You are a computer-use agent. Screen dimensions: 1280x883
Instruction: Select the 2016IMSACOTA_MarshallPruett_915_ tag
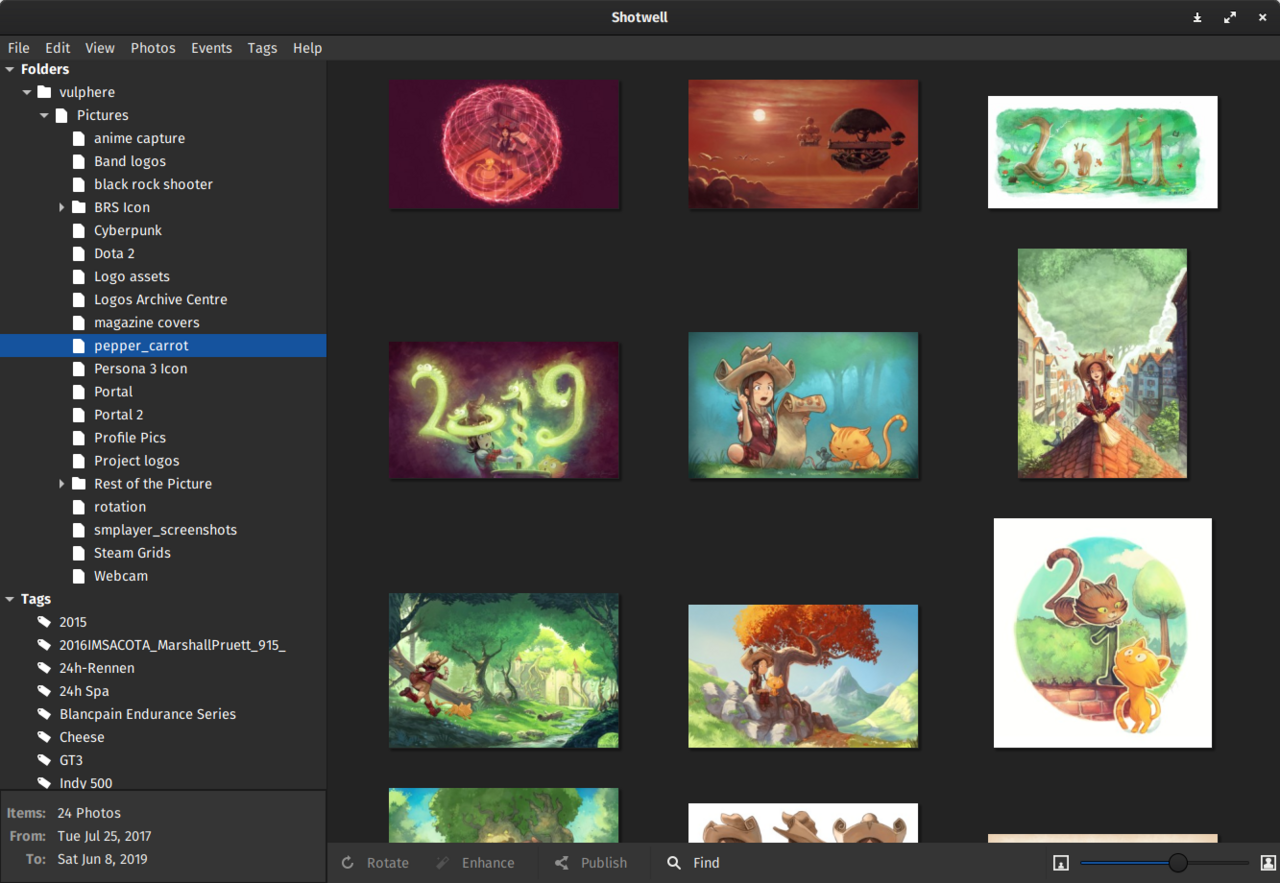click(172, 645)
